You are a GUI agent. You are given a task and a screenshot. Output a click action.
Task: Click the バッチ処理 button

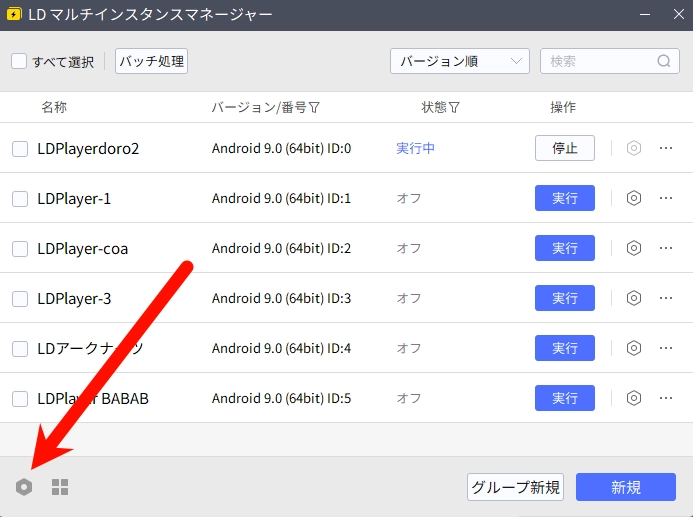point(151,61)
